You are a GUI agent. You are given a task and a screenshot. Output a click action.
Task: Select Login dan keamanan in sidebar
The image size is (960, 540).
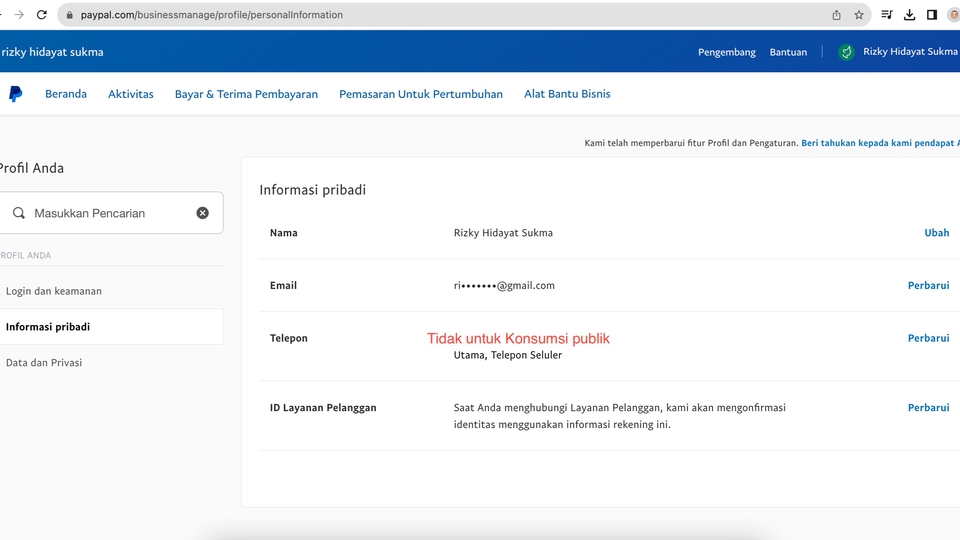tap(54, 291)
